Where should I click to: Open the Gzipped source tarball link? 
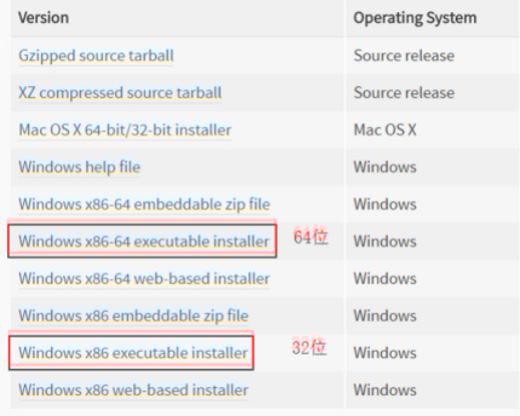(96, 56)
